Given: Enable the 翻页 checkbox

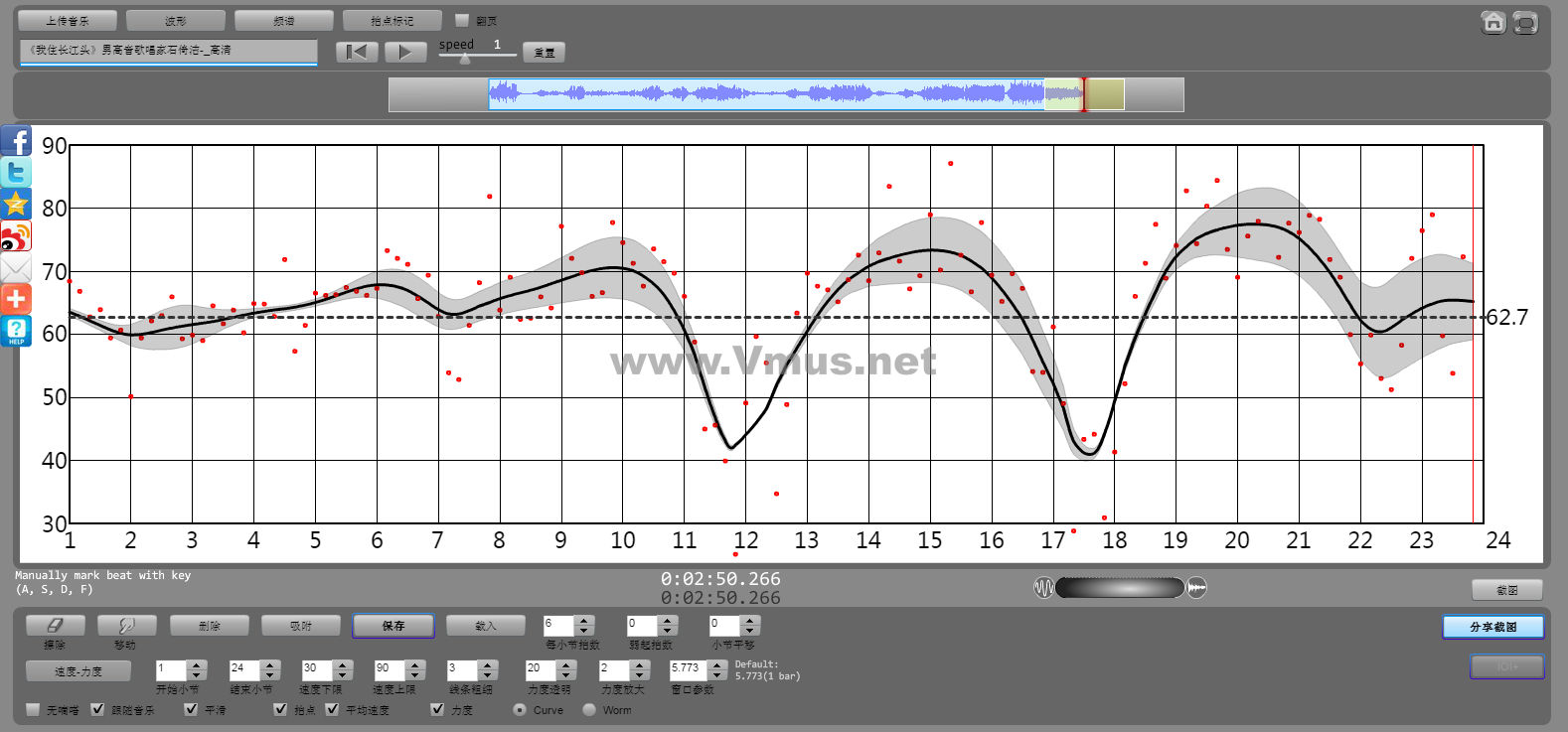Looking at the screenshot, I should point(462,20).
